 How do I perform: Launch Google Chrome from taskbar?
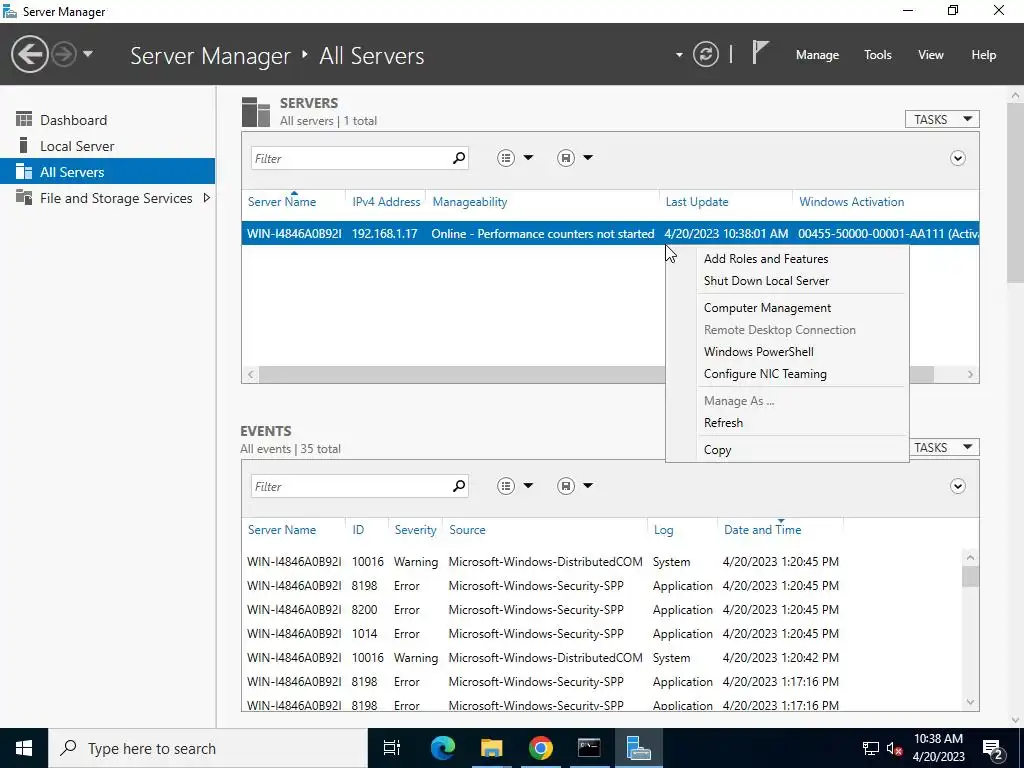[x=541, y=748]
